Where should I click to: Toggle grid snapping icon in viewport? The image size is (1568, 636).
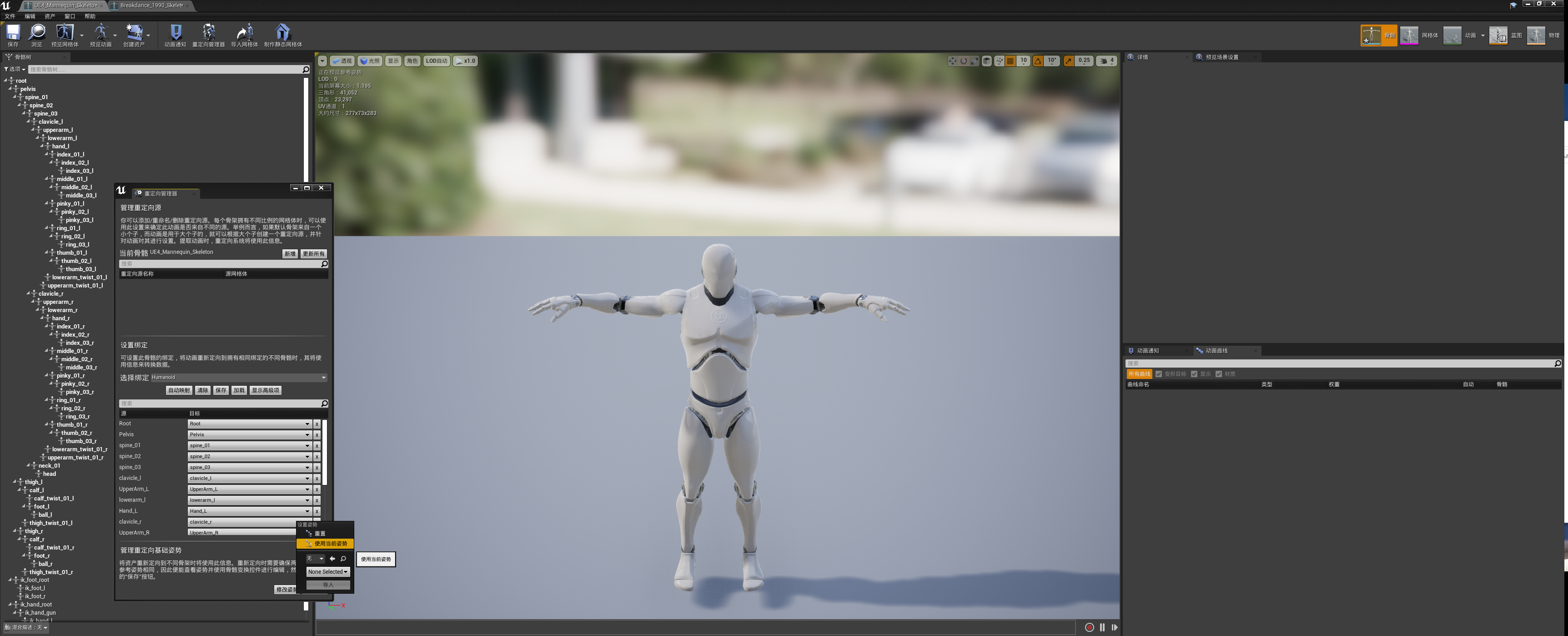(x=1010, y=61)
